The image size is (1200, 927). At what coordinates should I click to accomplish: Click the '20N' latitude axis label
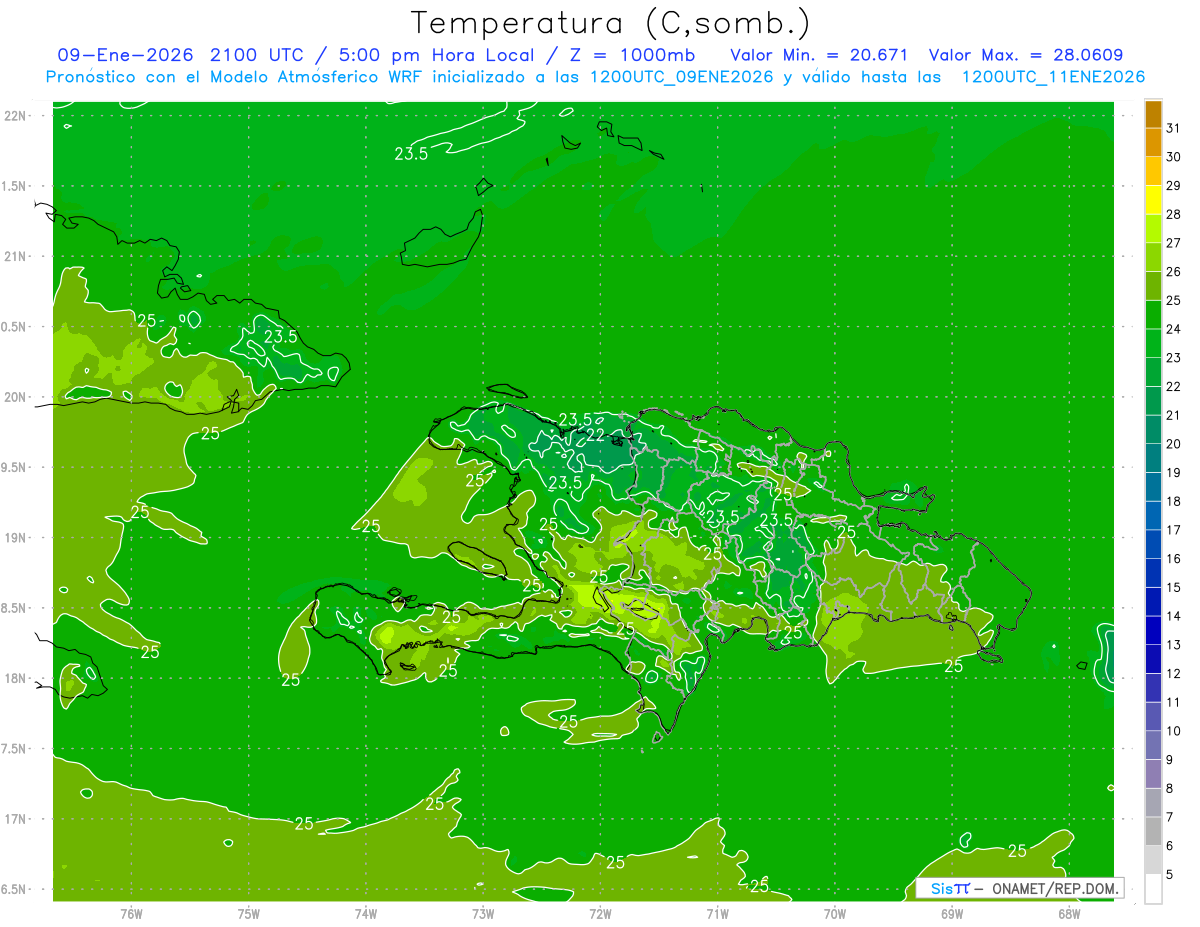tap(16, 397)
